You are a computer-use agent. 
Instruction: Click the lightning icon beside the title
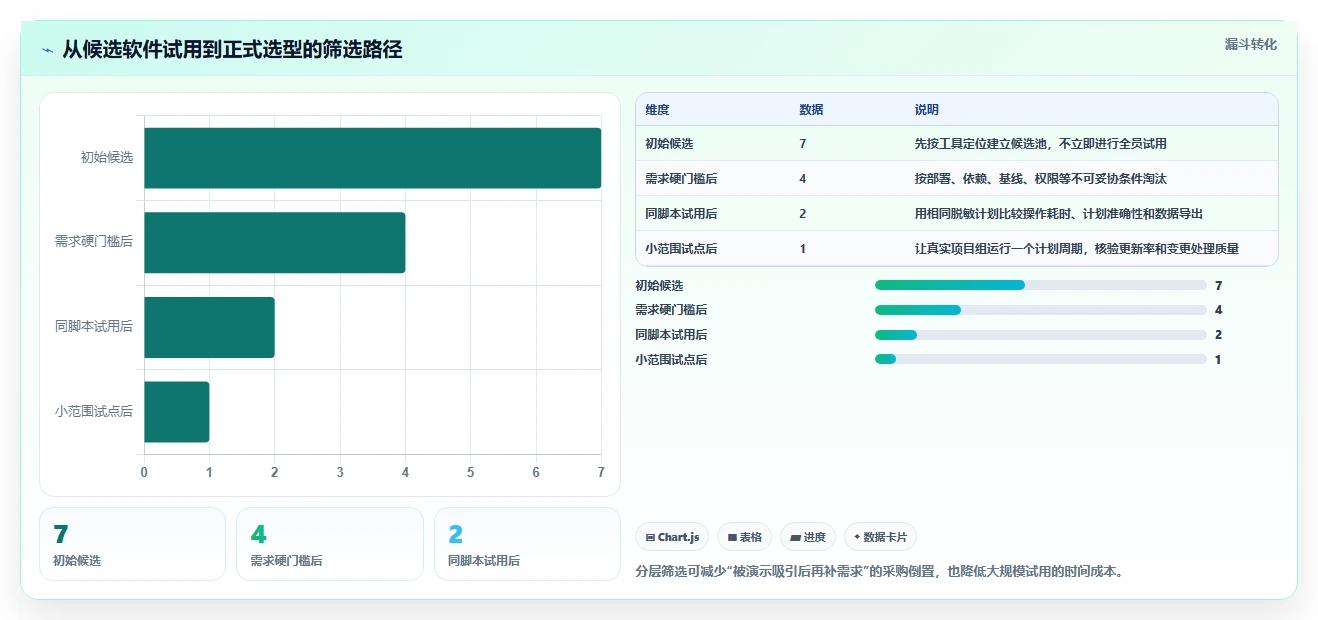click(47, 50)
